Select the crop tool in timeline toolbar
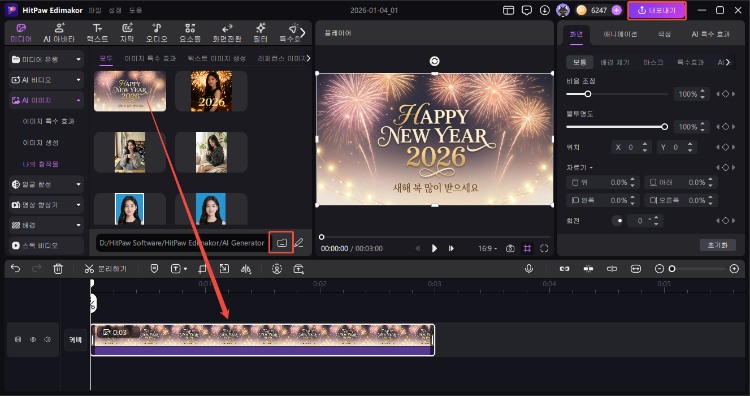The width and height of the screenshot is (750, 396). 202,269
